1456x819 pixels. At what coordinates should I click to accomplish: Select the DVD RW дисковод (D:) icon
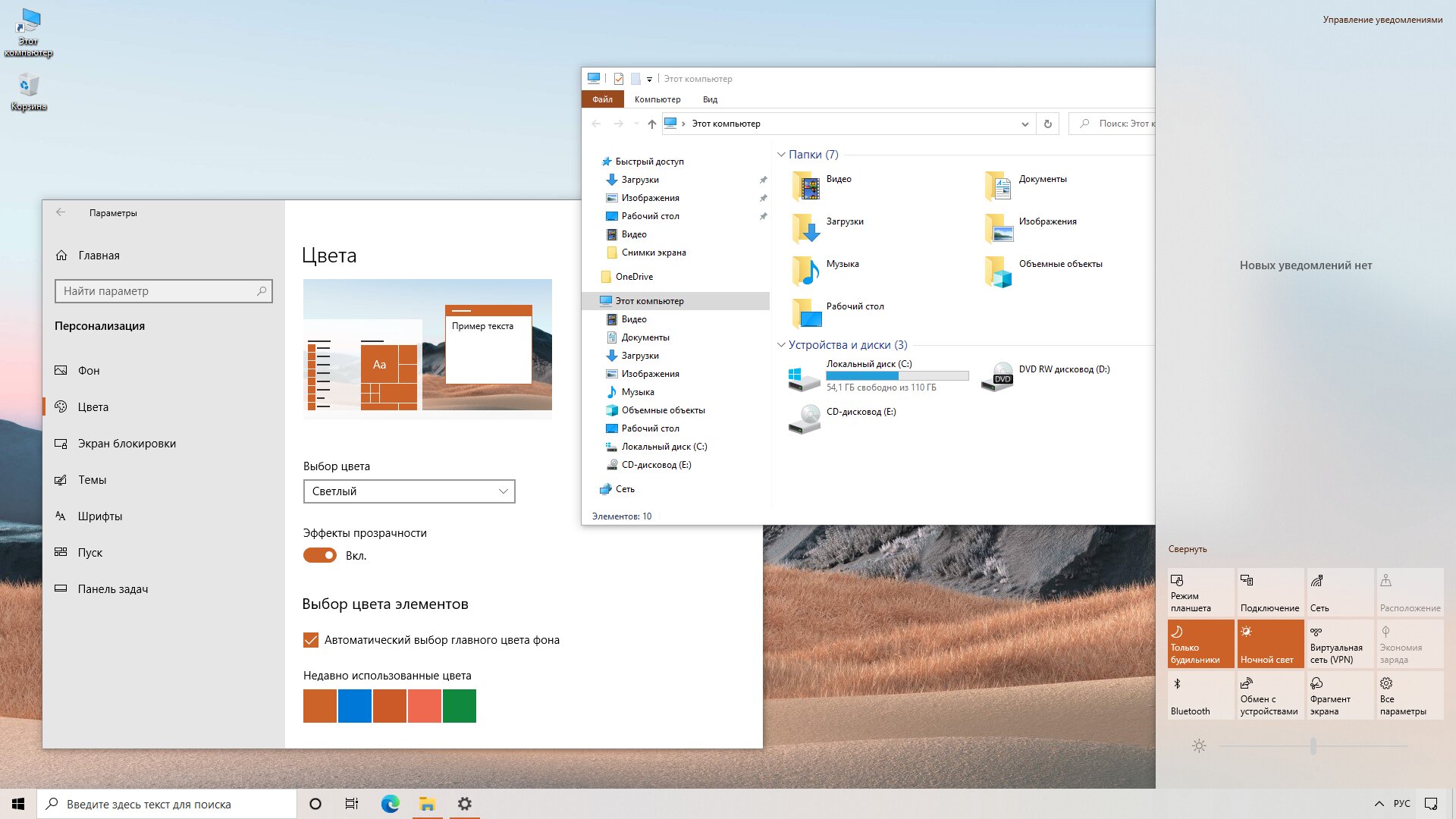997,377
